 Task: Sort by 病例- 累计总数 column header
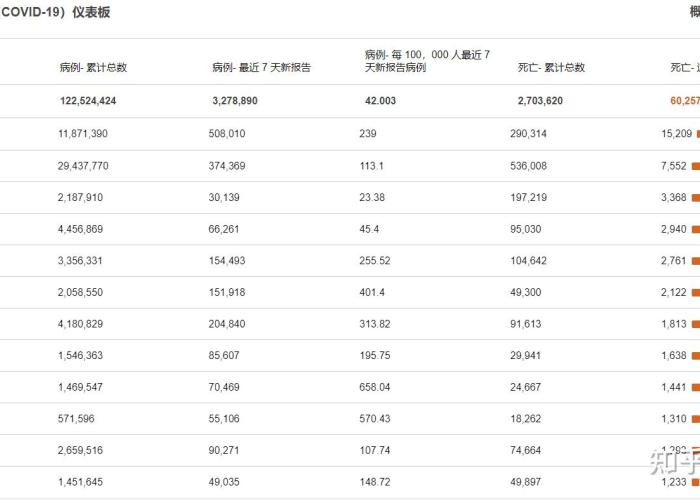(x=93, y=67)
